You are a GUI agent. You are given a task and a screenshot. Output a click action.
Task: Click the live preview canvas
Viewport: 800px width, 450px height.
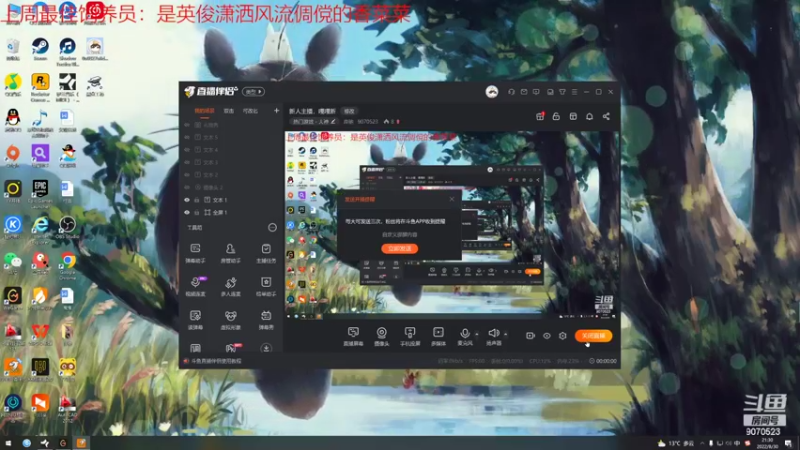coord(451,226)
